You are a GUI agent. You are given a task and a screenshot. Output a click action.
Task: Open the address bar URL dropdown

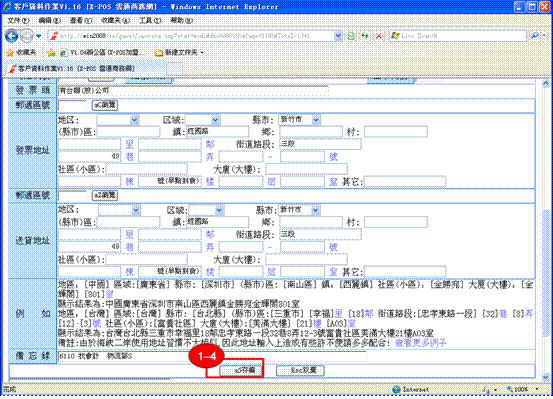point(338,36)
